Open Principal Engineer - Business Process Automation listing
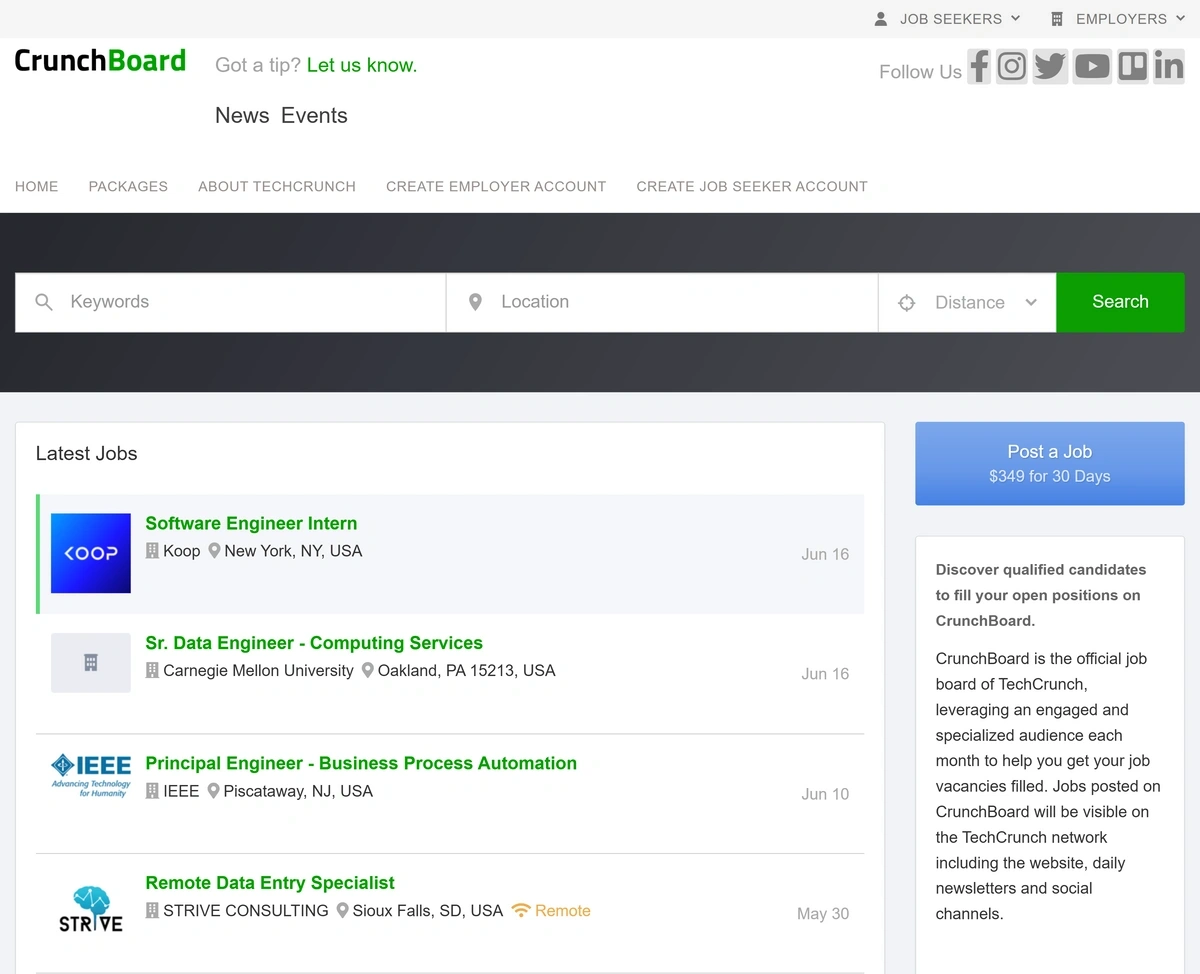Screen dimensions: 1200x974 [x=361, y=763]
